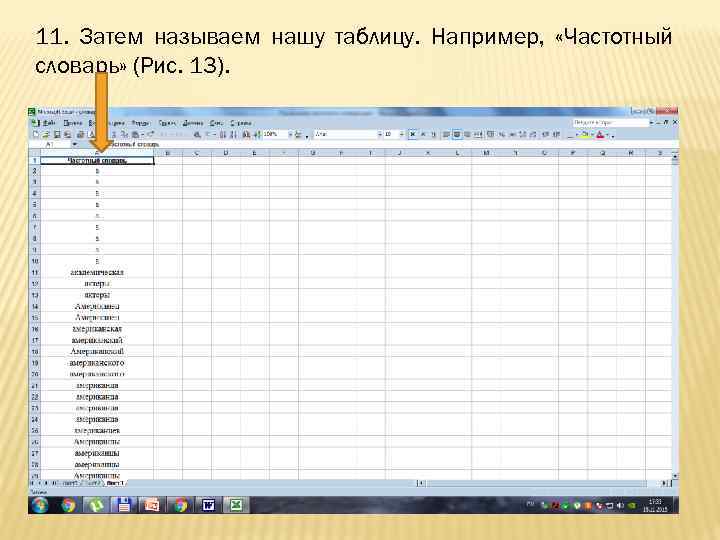Open Windows Start button
Viewport: 720px width, 540px height.
coord(40,505)
